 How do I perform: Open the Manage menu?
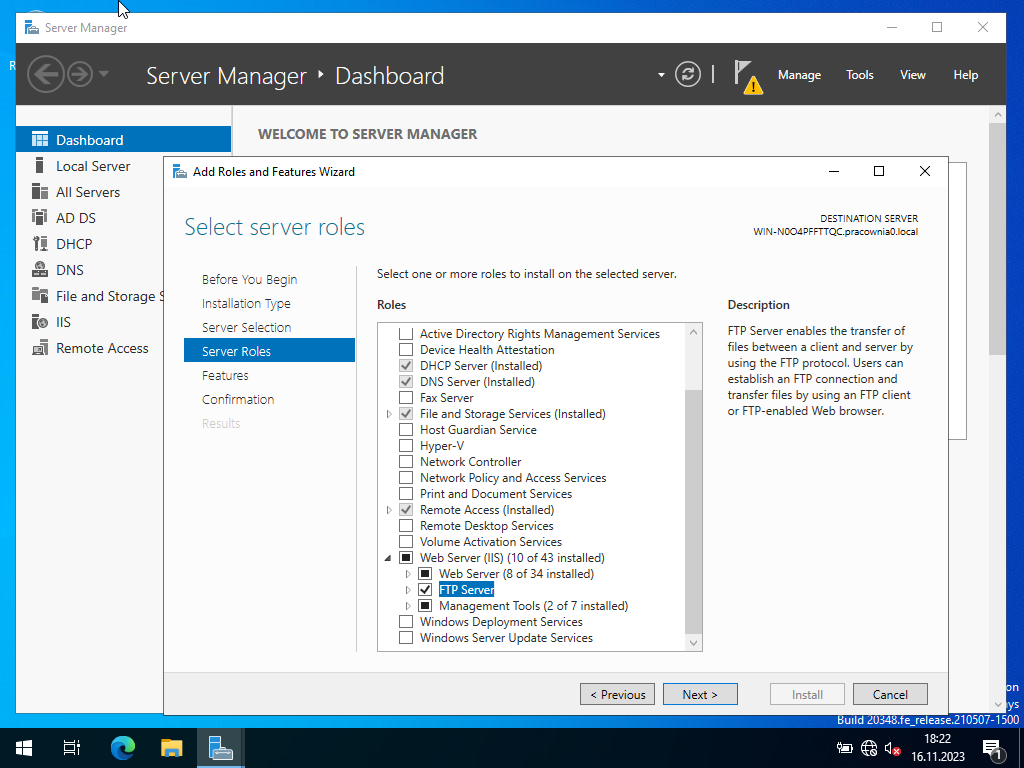click(x=799, y=75)
